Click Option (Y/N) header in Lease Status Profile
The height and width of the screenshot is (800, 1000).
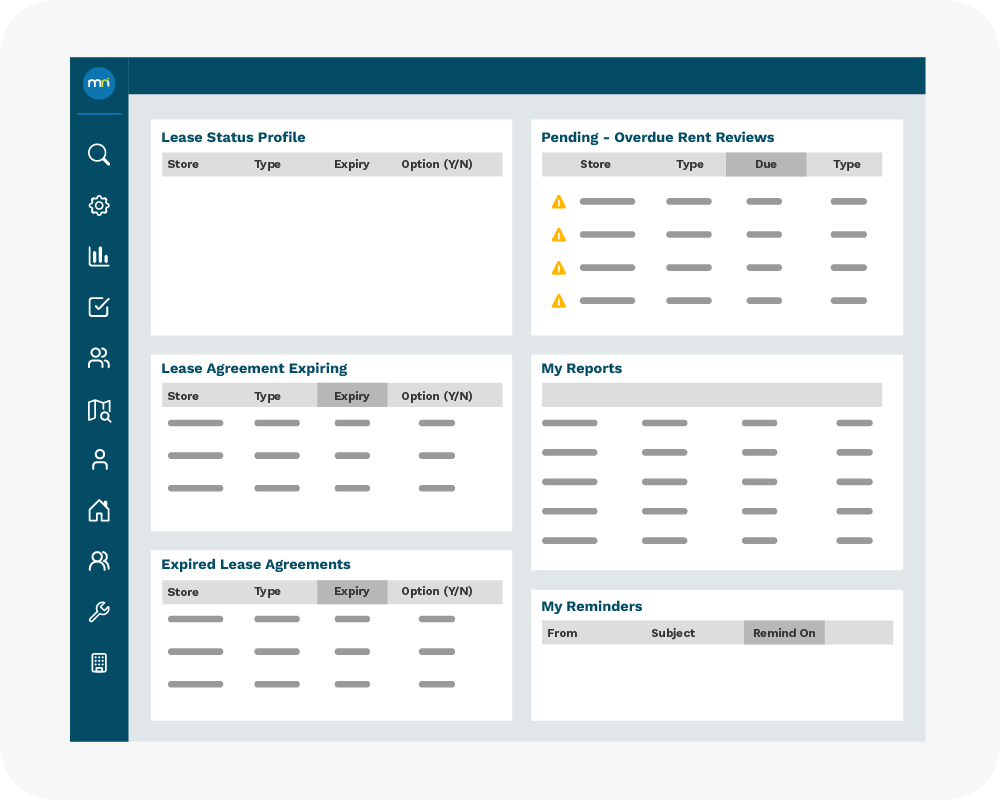(x=437, y=165)
